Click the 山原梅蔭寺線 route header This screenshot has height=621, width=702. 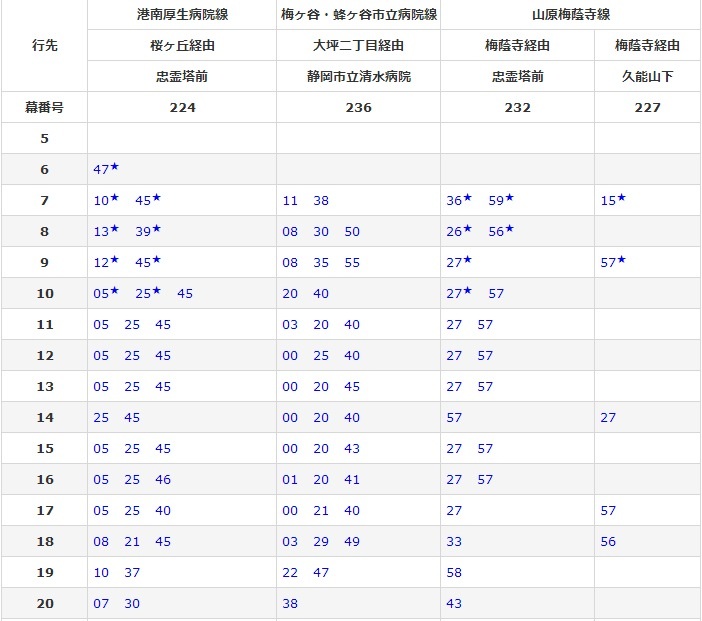[570, 14]
